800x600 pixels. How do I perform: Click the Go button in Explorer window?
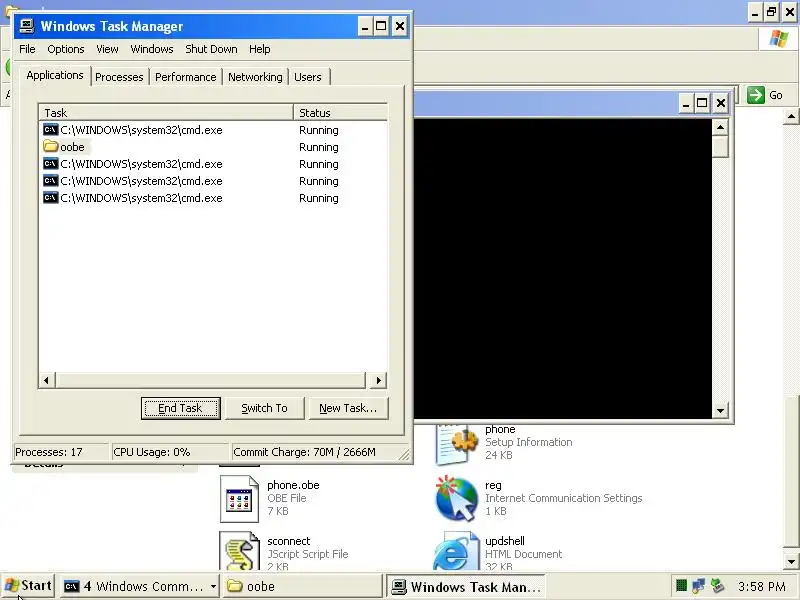[765, 95]
